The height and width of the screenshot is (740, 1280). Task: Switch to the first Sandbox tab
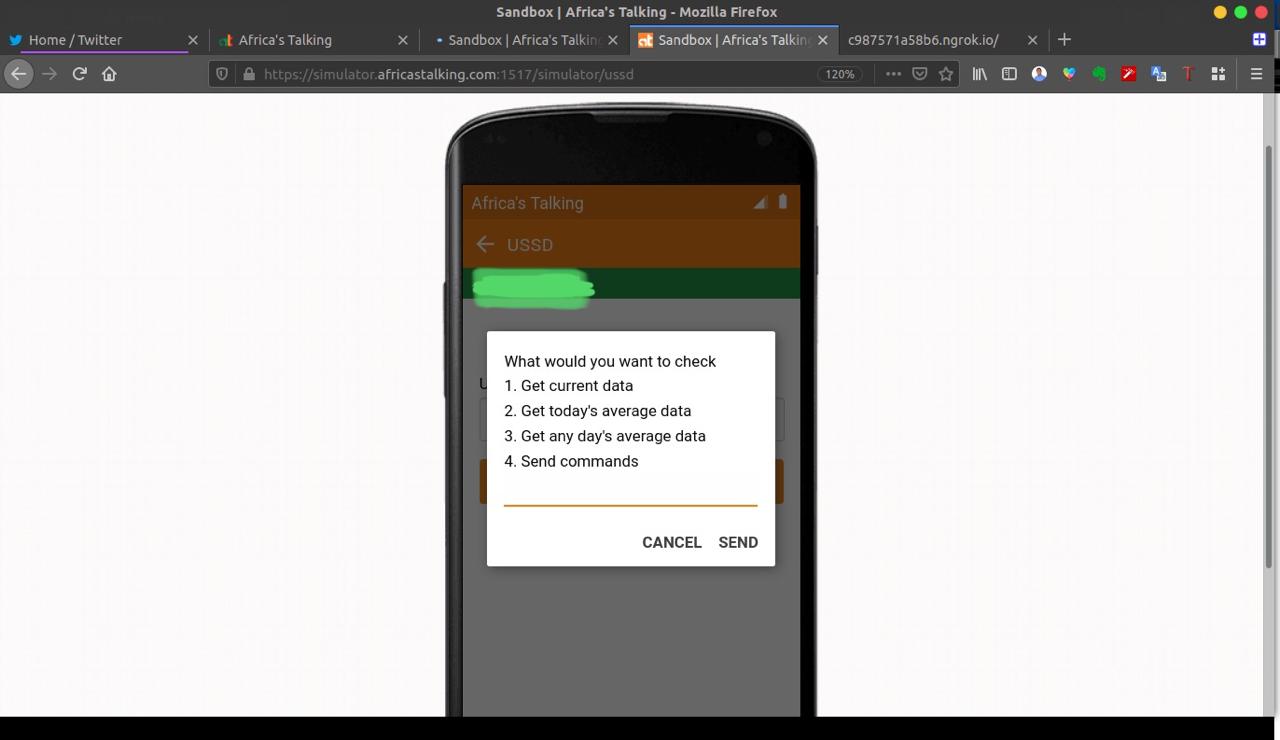click(525, 40)
